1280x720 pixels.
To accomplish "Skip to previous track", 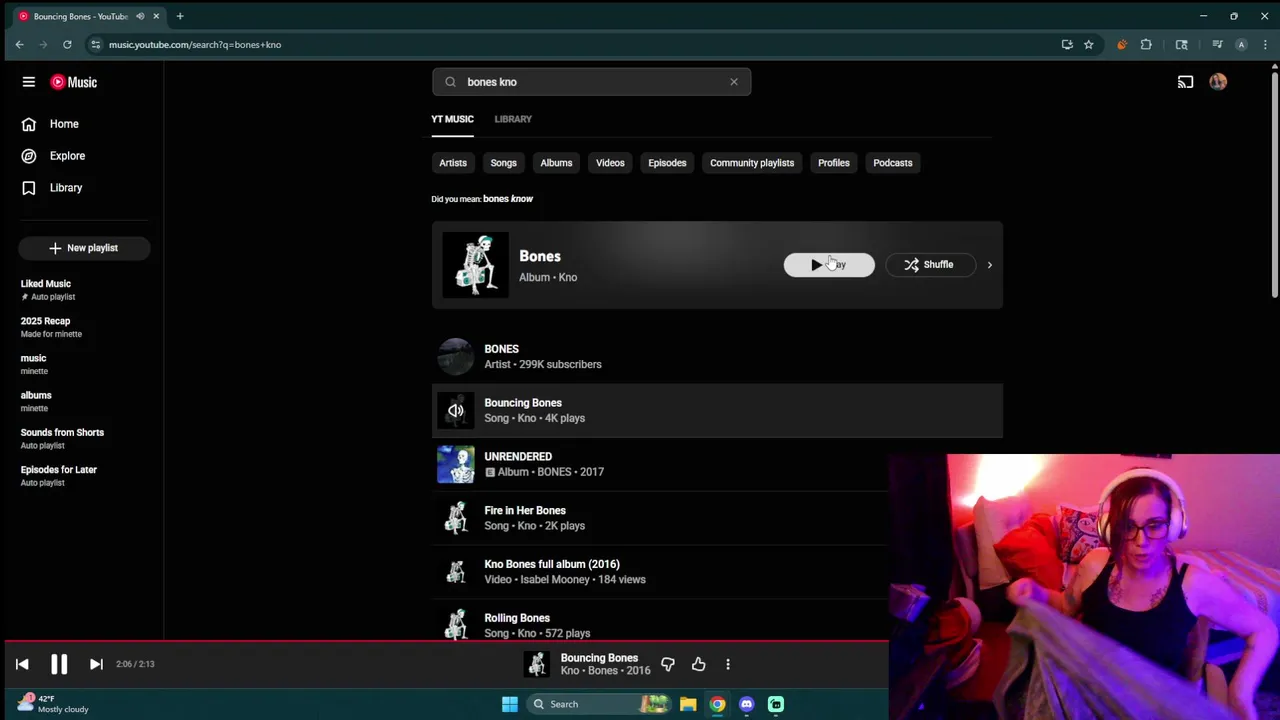I will (x=22, y=664).
